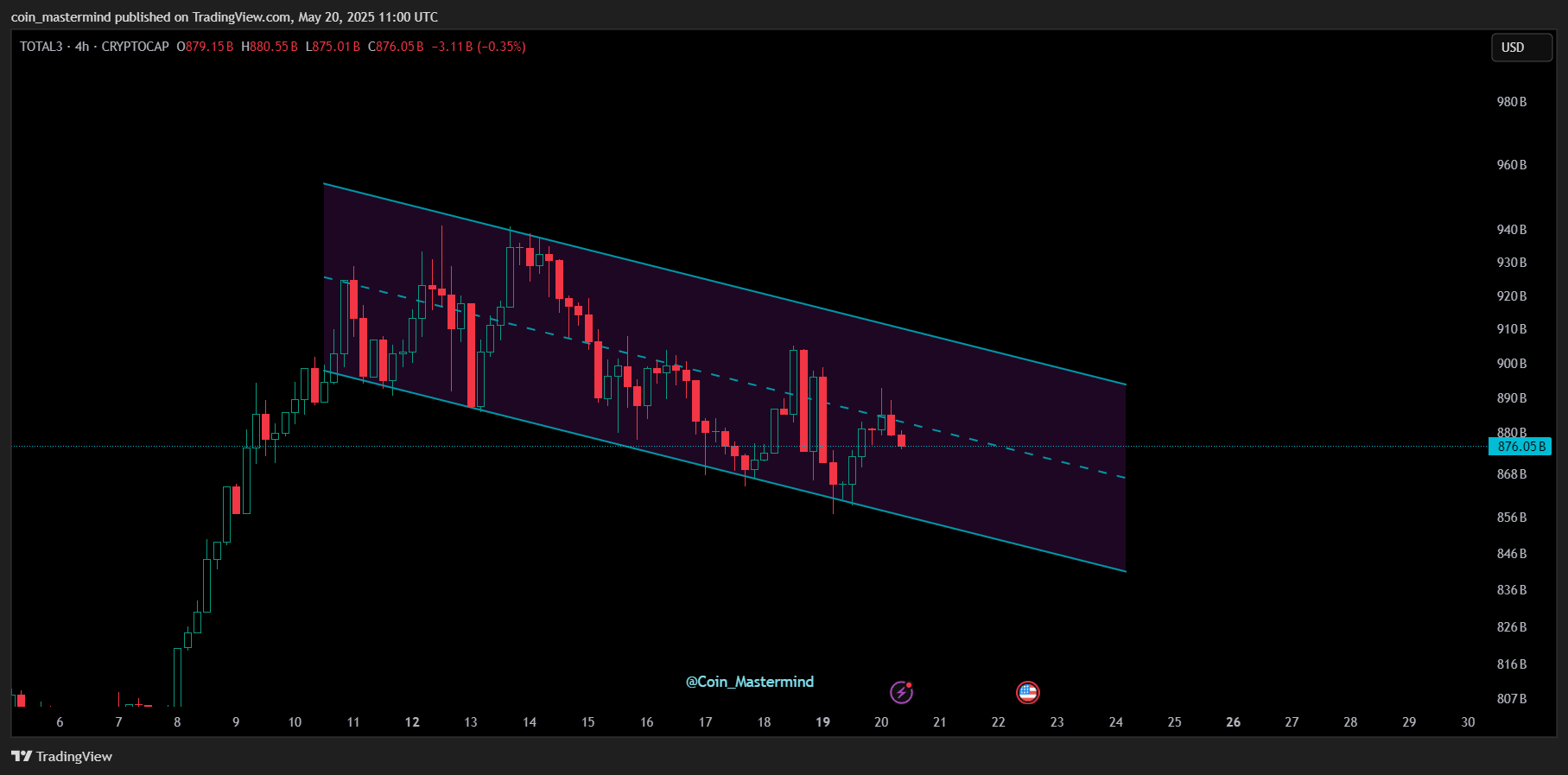Image resolution: width=1568 pixels, height=775 pixels.
Task: Click the purple lightning event icon
Action: [901, 692]
